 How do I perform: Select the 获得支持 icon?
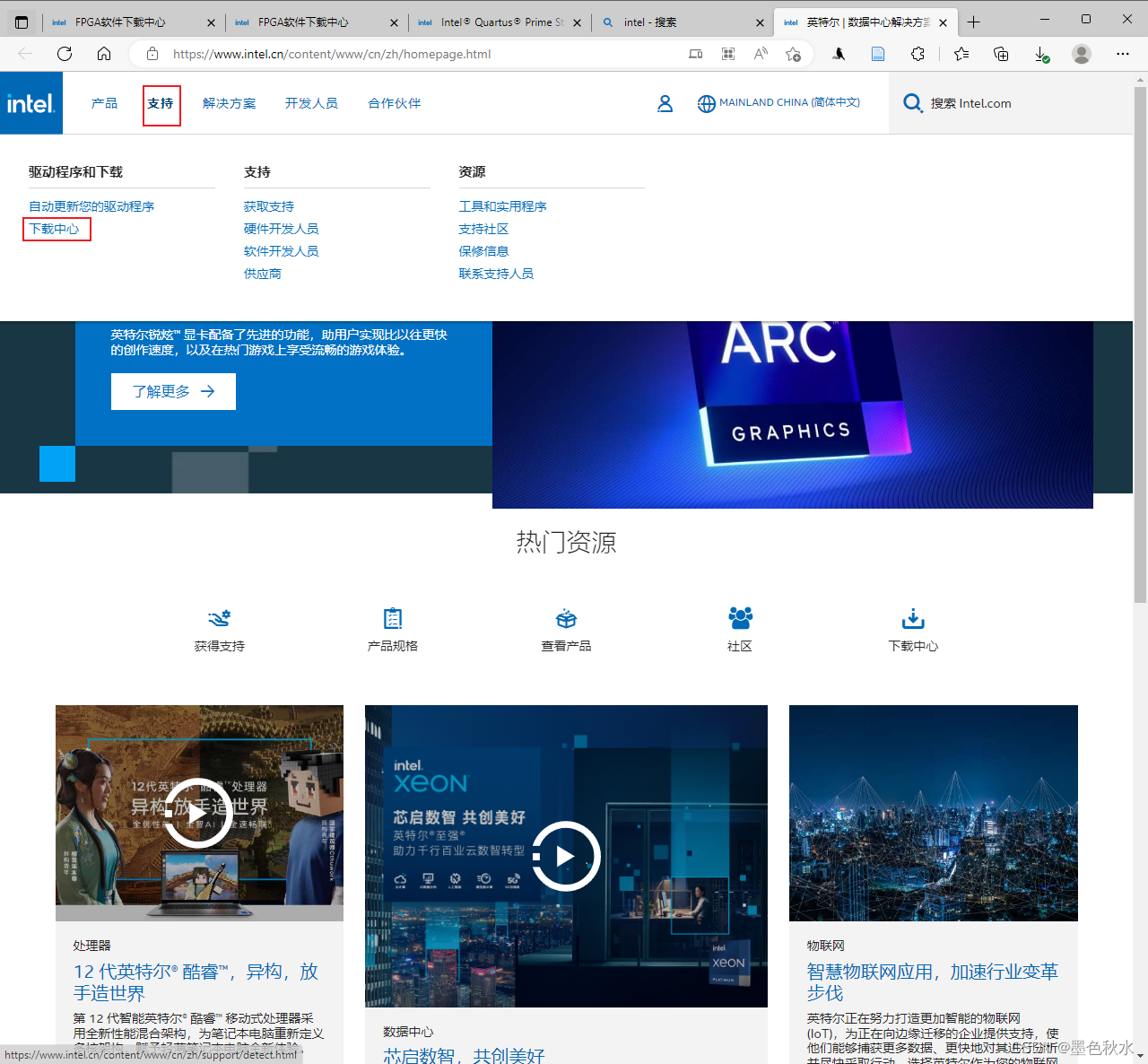219,619
